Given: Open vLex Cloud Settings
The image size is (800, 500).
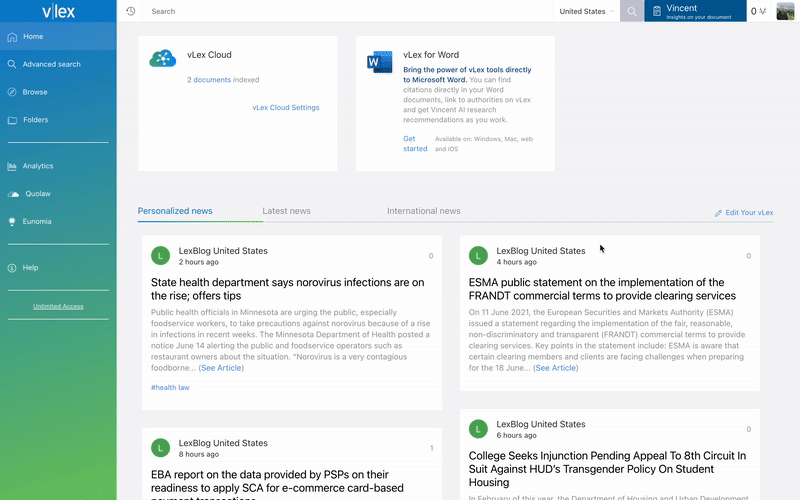Looking at the screenshot, I should [286, 108].
